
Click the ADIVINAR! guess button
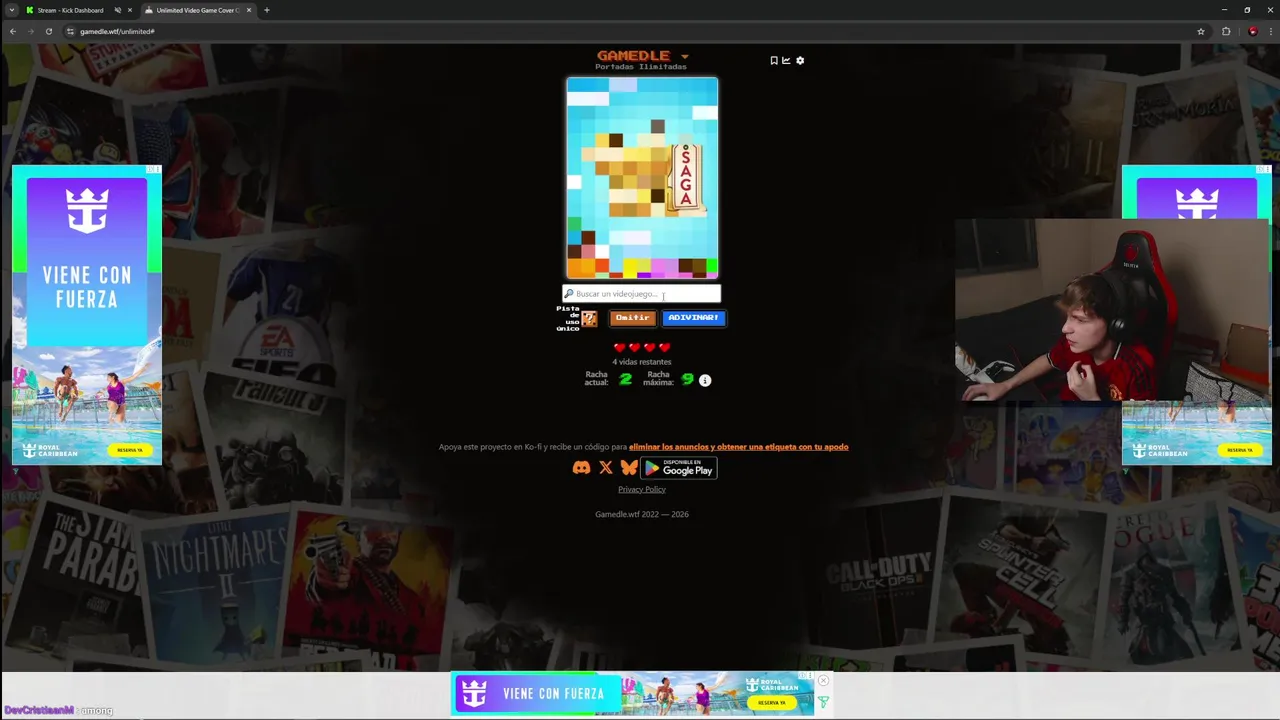[x=693, y=318]
